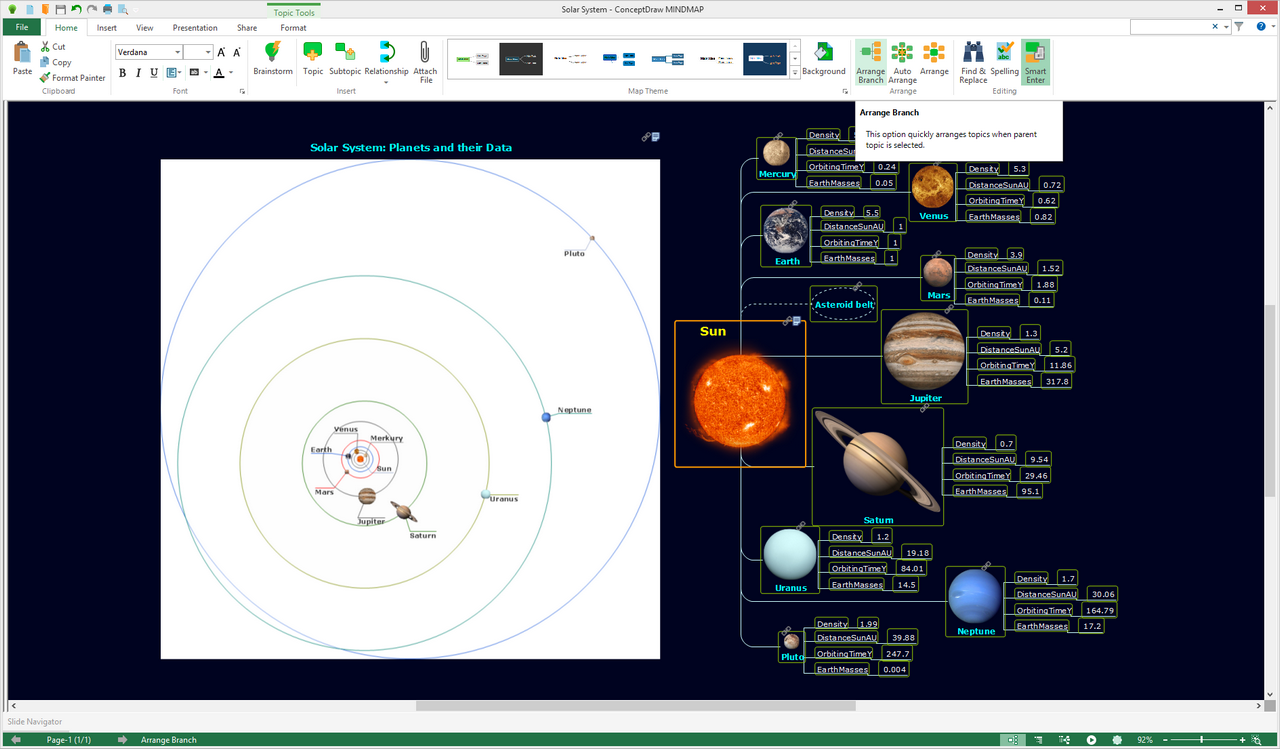Open the File menu

click(x=21, y=28)
